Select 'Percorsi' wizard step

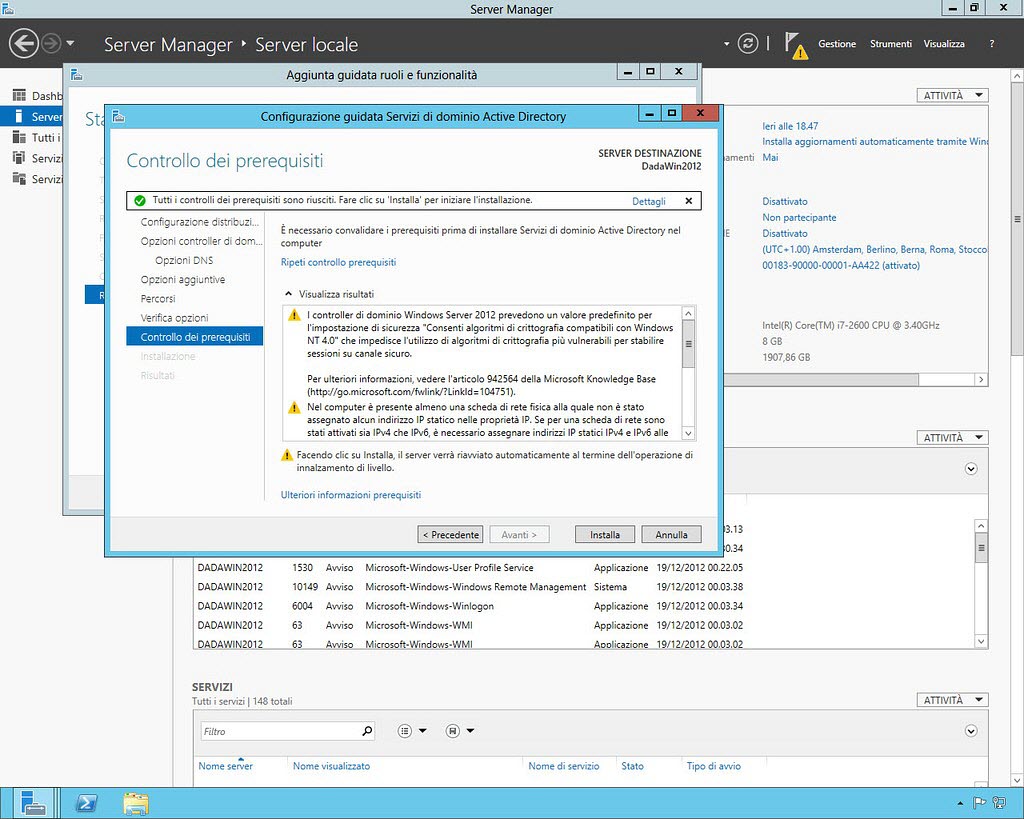click(158, 298)
